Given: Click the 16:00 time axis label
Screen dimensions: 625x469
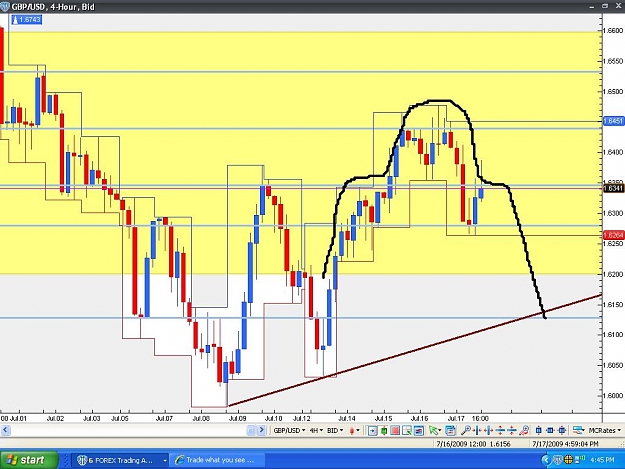Looking at the screenshot, I should [x=480, y=418].
